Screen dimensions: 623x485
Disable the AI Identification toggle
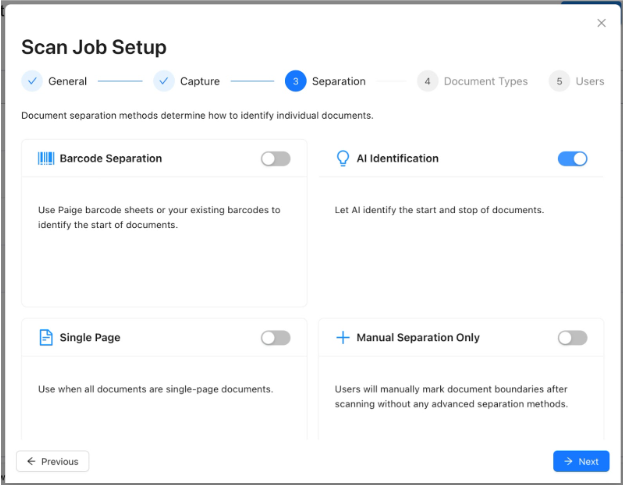click(572, 158)
